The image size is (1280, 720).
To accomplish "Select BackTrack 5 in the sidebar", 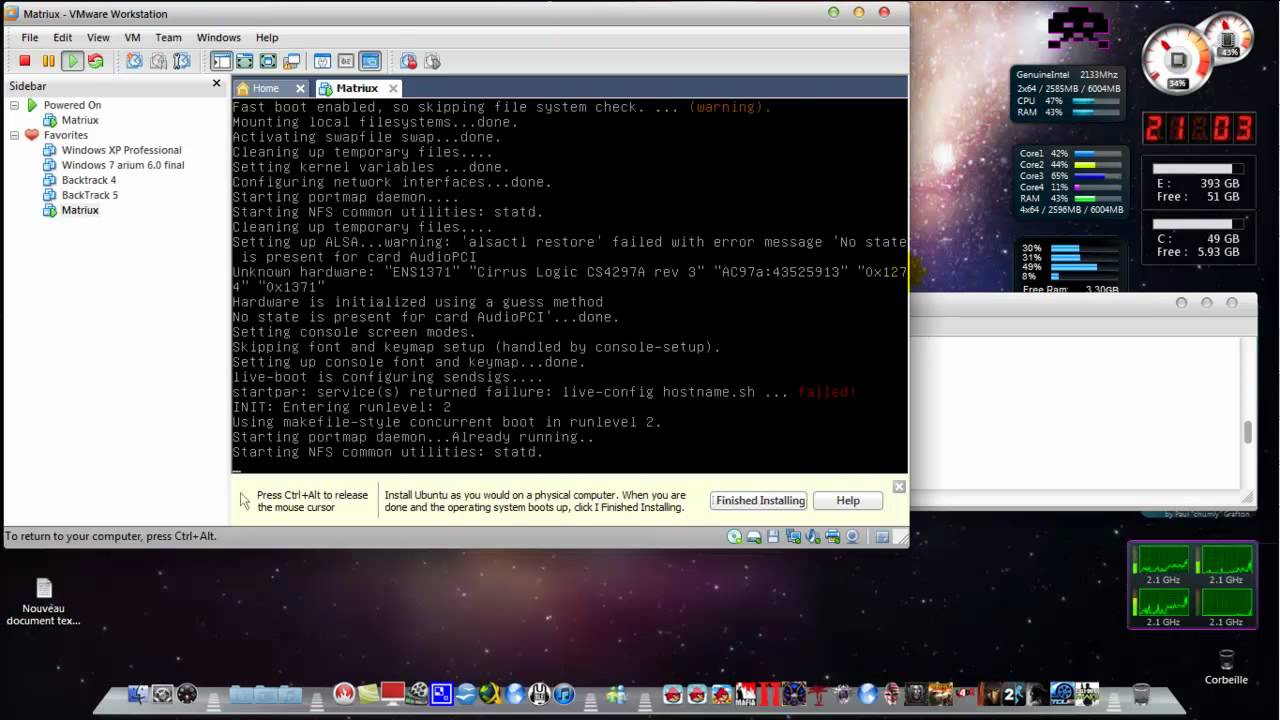I will (89, 195).
